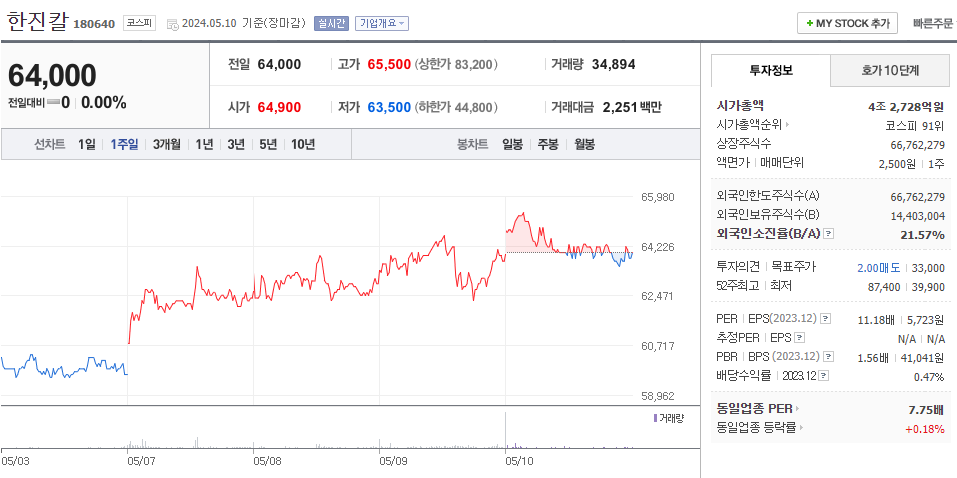Show the 일봉 daily candle chart
Screen dimensions: 957x478
coord(512,145)
